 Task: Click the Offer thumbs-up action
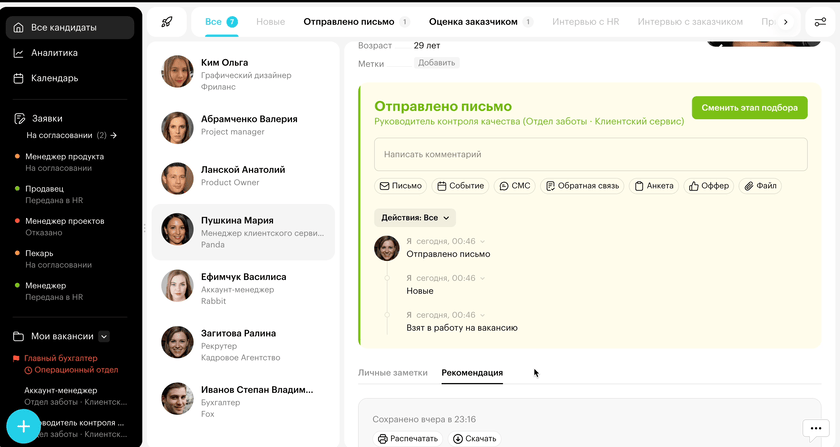pos(708,186)
